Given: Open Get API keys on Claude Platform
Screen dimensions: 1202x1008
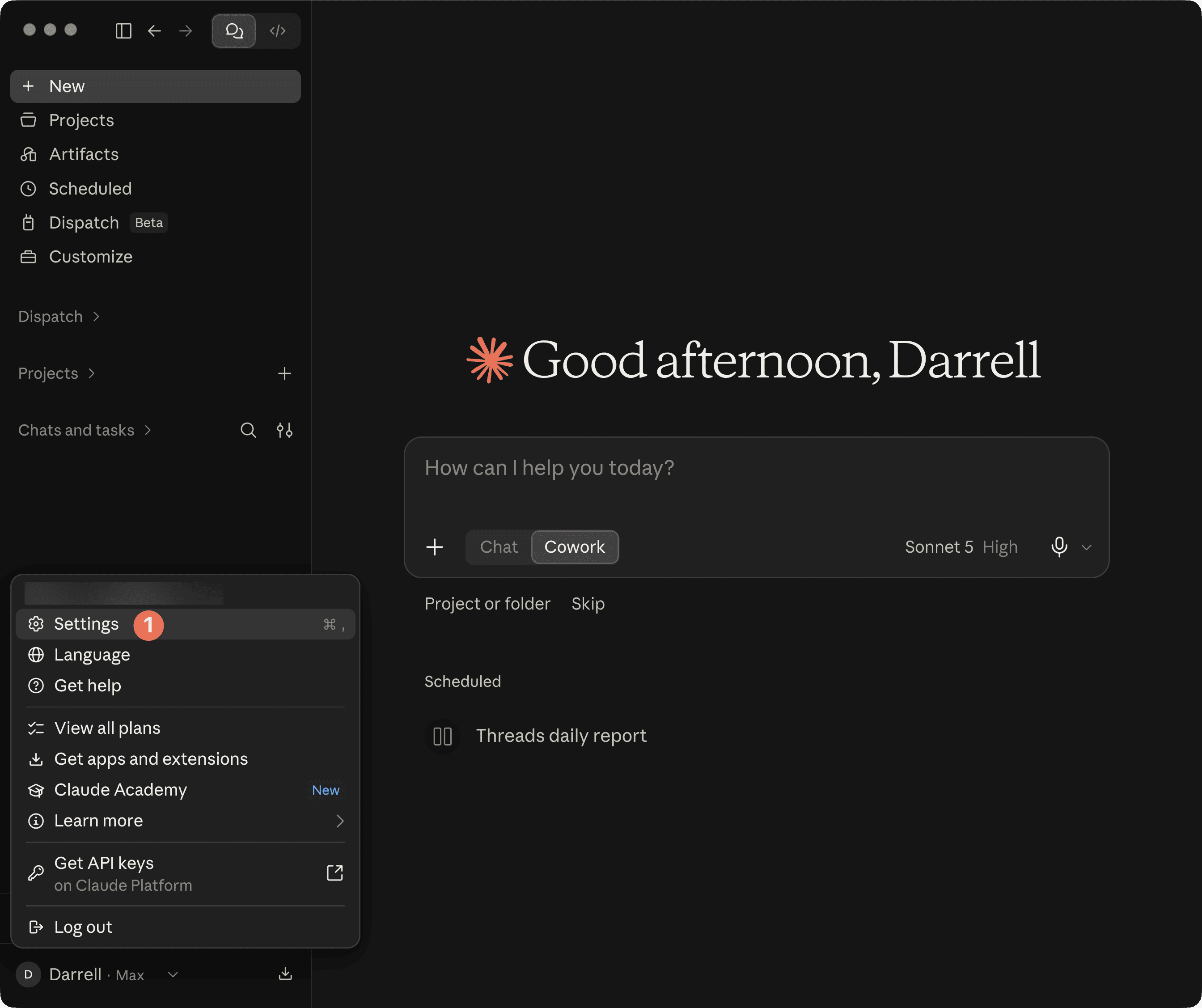Looking at the screenshot, I should [x=186, y=874].
